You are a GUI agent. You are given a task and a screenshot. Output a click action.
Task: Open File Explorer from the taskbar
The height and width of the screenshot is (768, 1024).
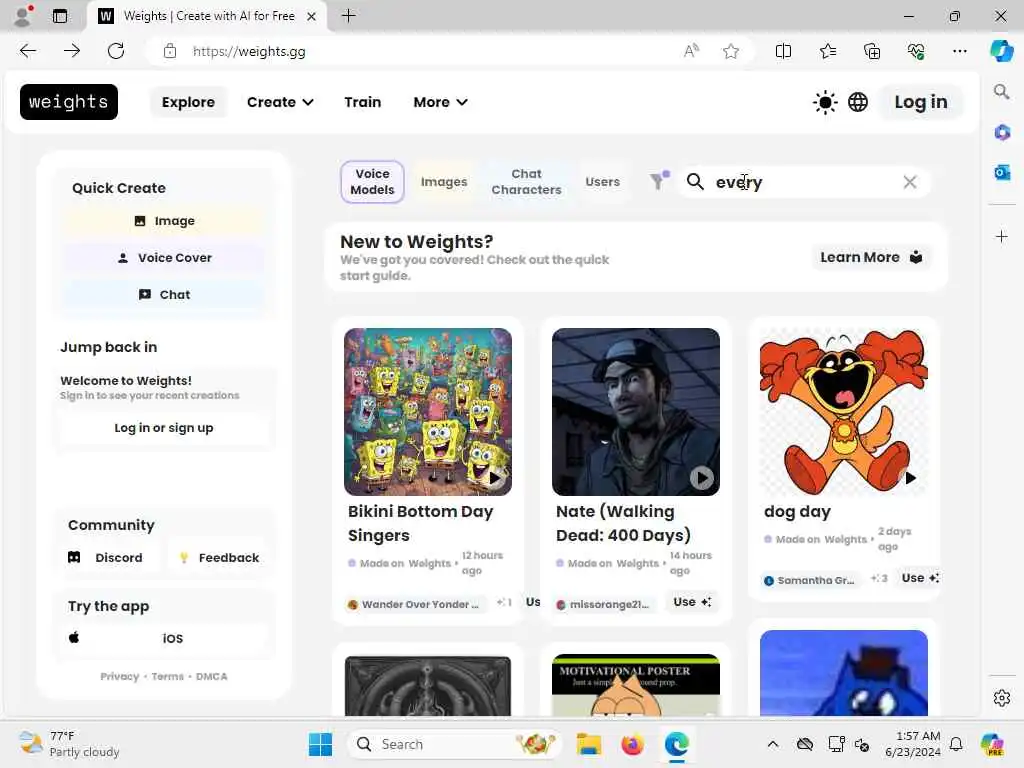point(588,744)
